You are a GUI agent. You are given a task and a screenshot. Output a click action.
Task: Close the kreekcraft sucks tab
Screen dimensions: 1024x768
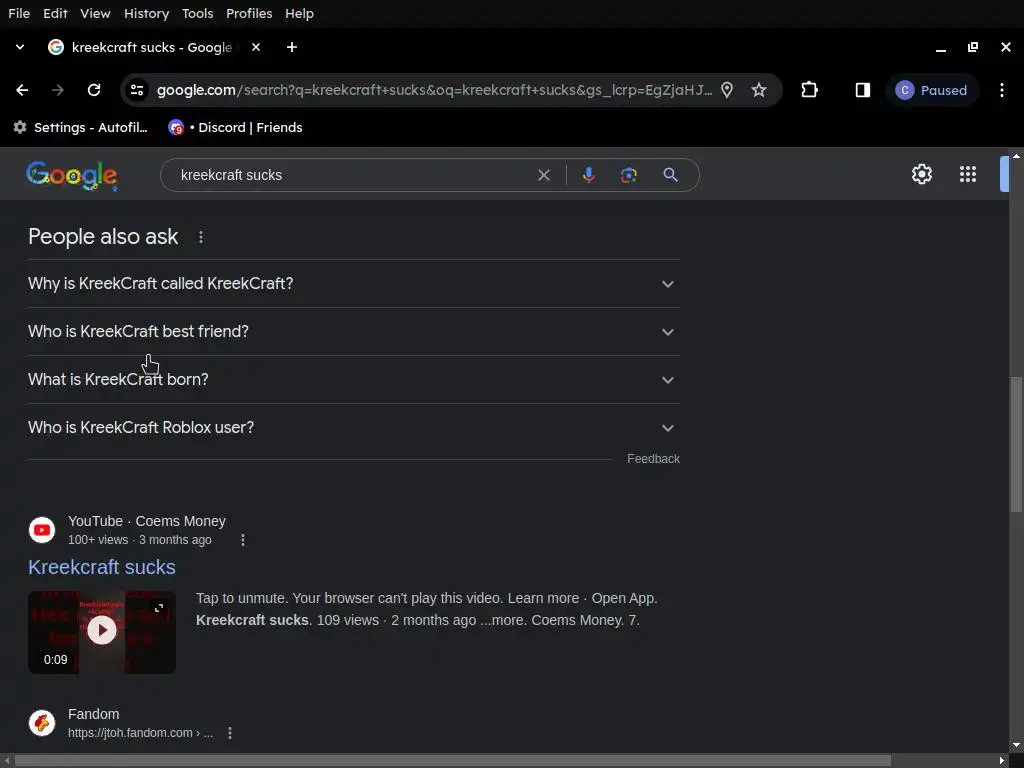(x=256, y=47)
